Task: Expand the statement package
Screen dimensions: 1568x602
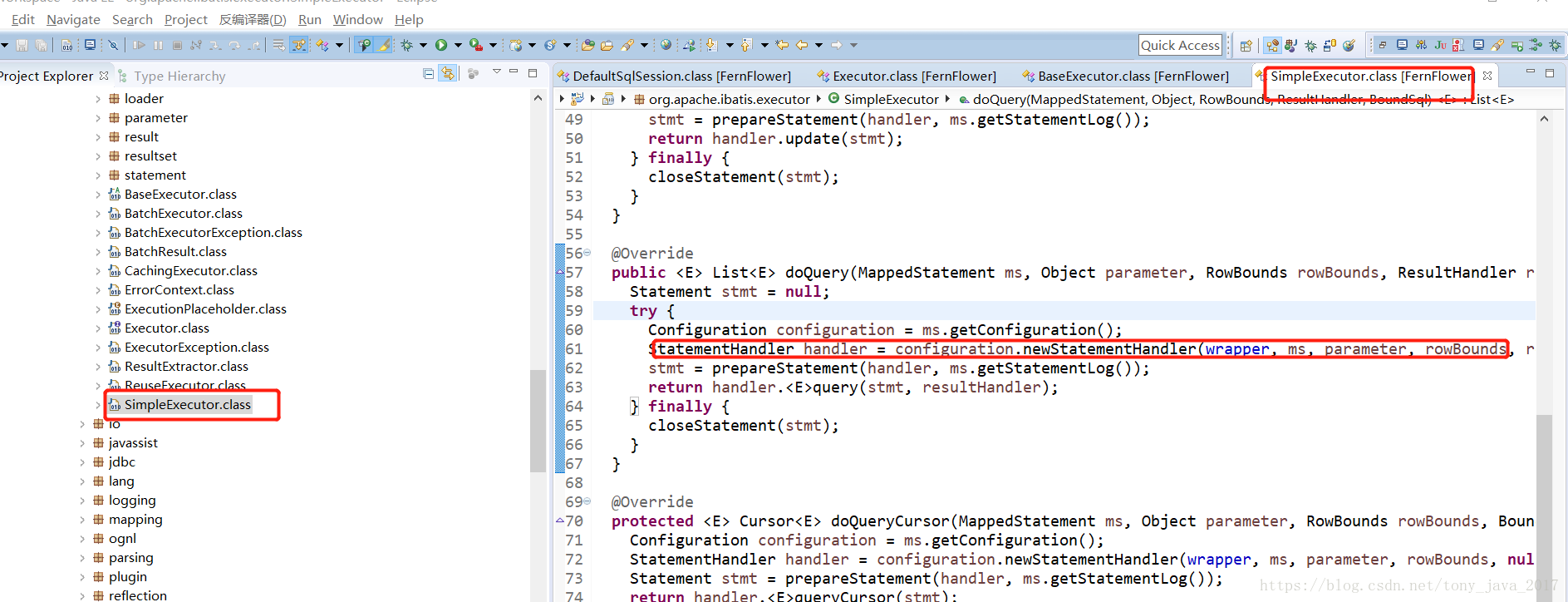Action: coord(98,175)
